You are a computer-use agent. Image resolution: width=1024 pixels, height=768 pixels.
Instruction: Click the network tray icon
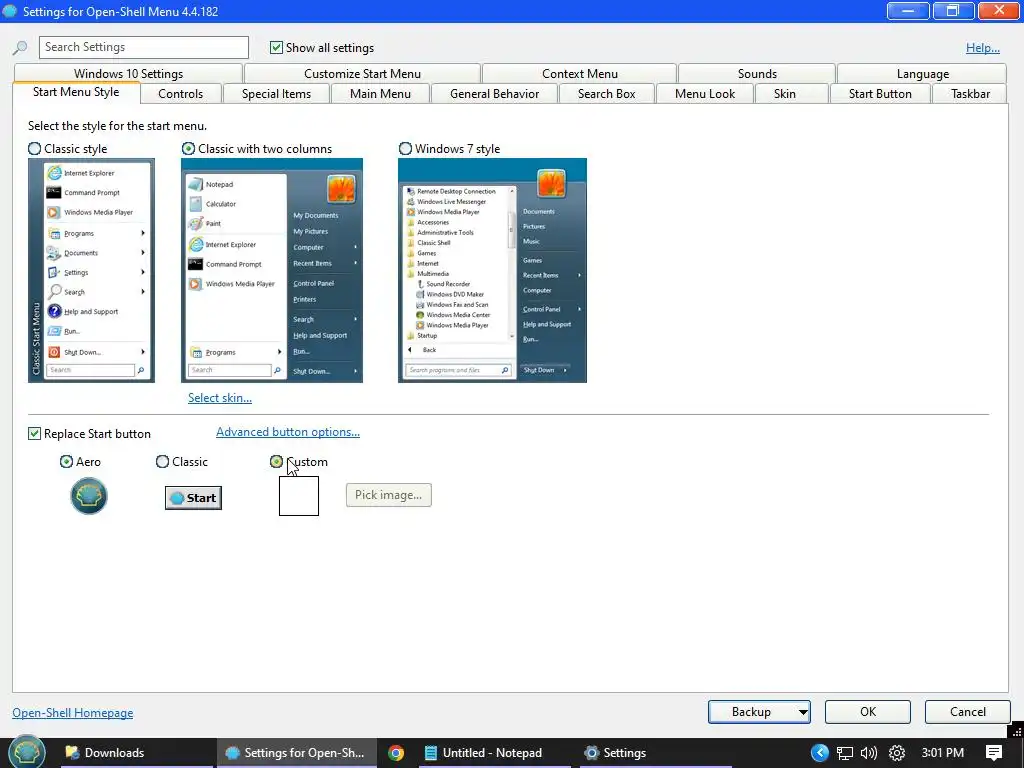(845, 753)
